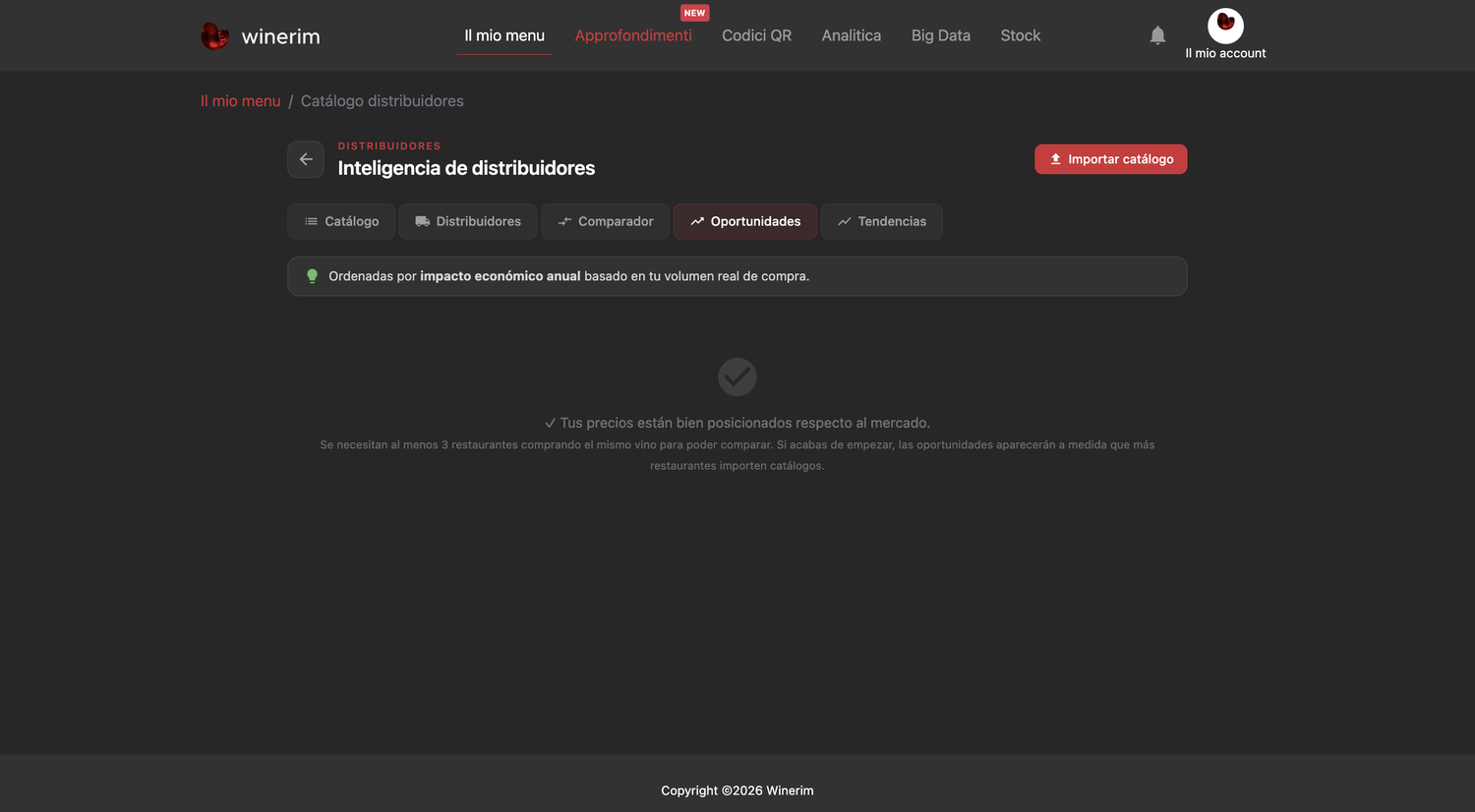Open the Il mio account avatar
The height and width of the screenshot is (812, 1475).
1225,26
